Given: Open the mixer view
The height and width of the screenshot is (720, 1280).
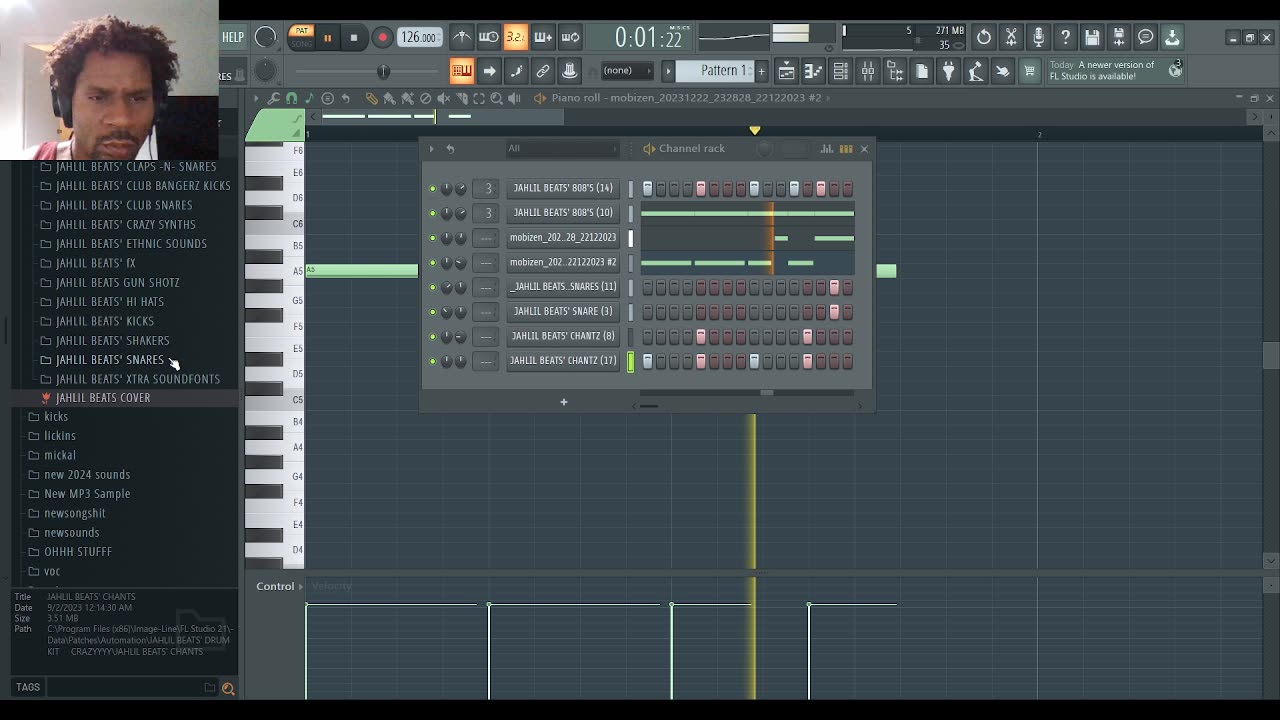Looking at the screenshot, I should (x=868, y=71).
